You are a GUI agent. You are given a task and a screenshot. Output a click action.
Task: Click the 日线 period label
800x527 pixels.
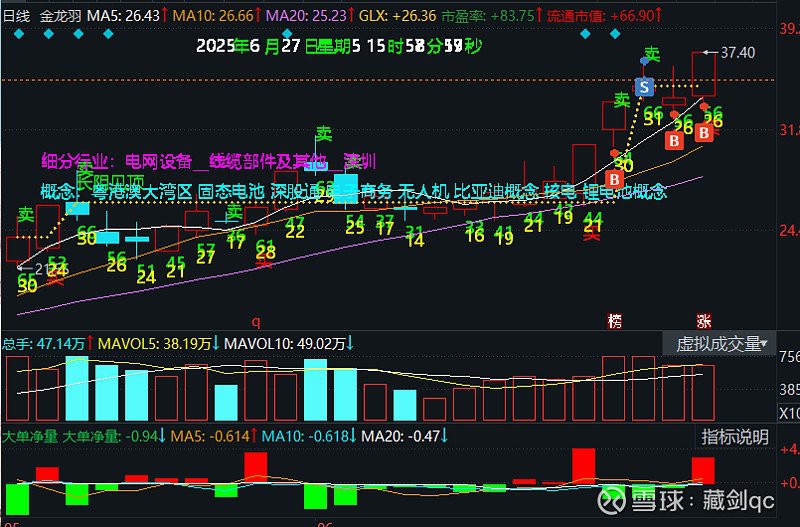pyautogui.click(x=16, y=16)
